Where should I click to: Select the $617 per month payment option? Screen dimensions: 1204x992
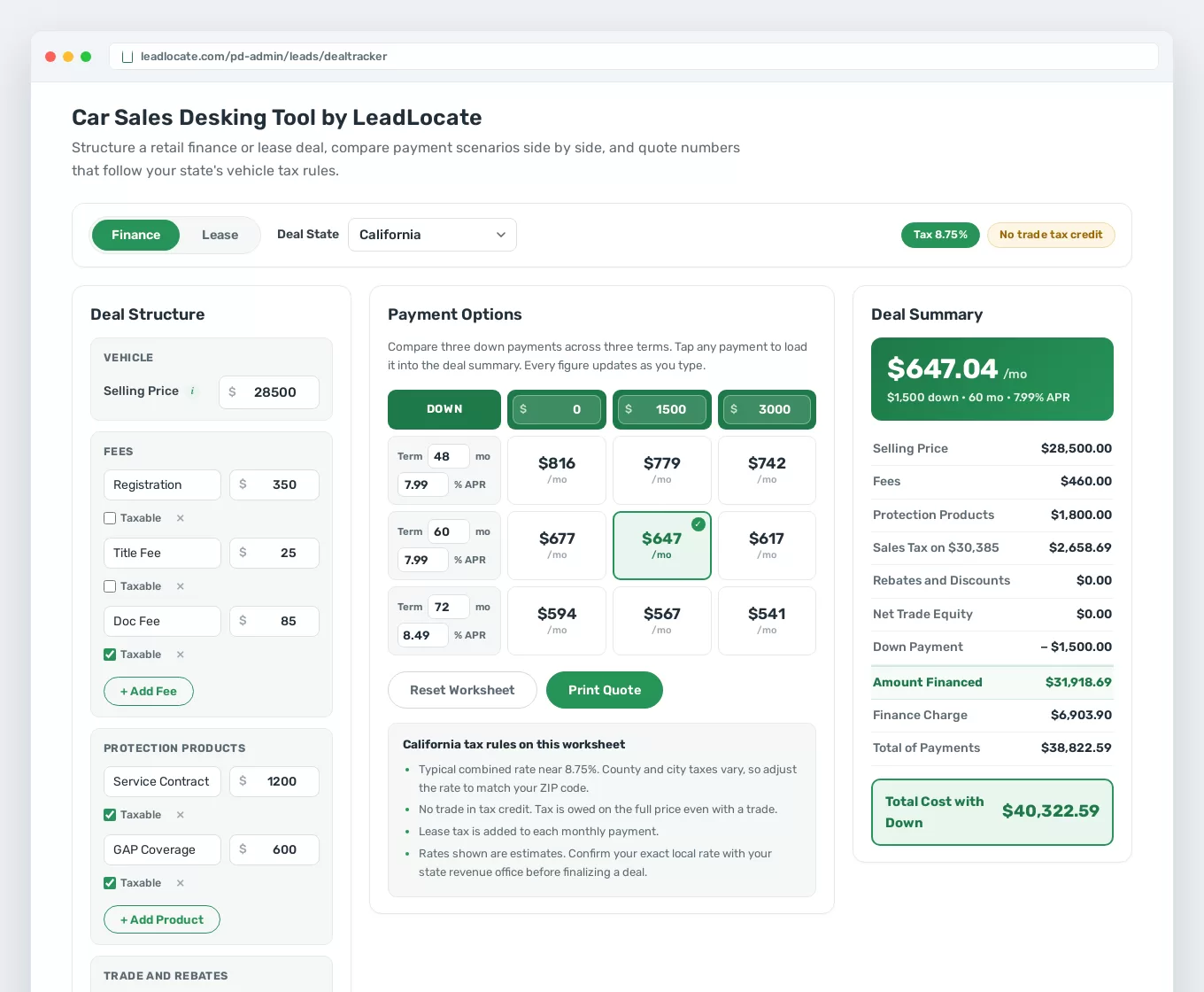[767, 546]
